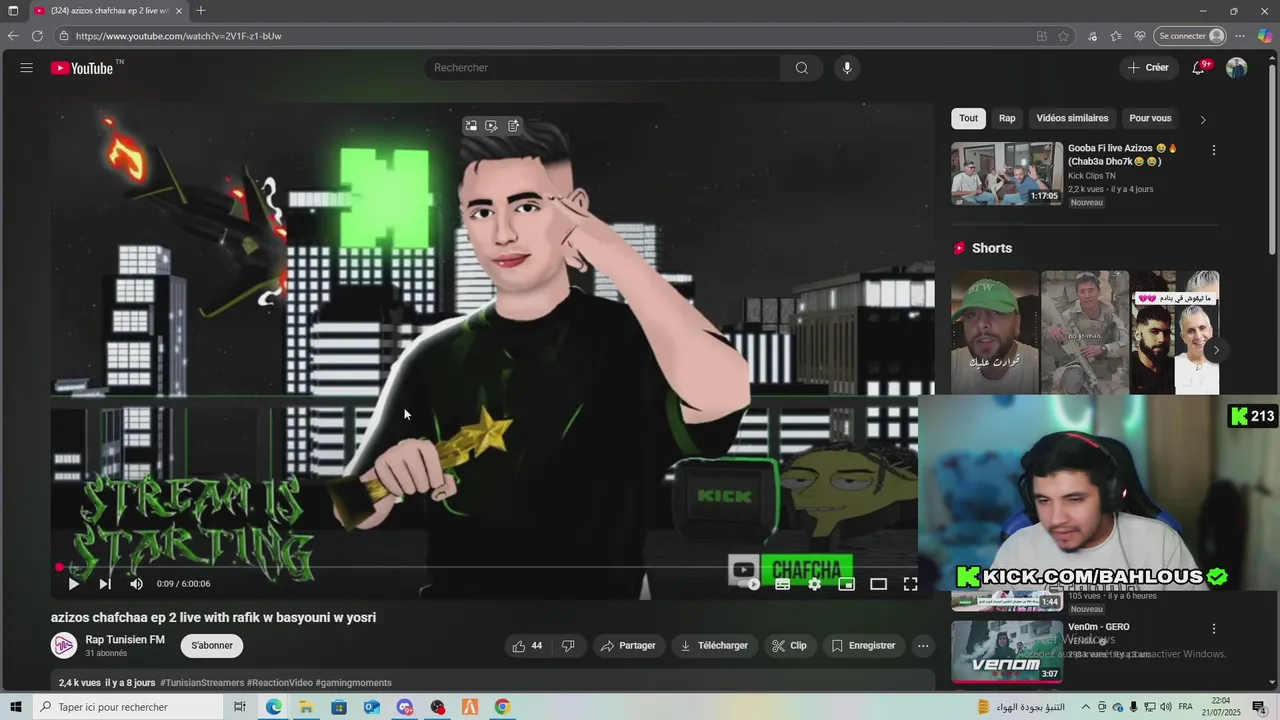This screenshot has width=1280, height=720.
Task: Subscribe with S'abonner button
Action: point(212,646)
